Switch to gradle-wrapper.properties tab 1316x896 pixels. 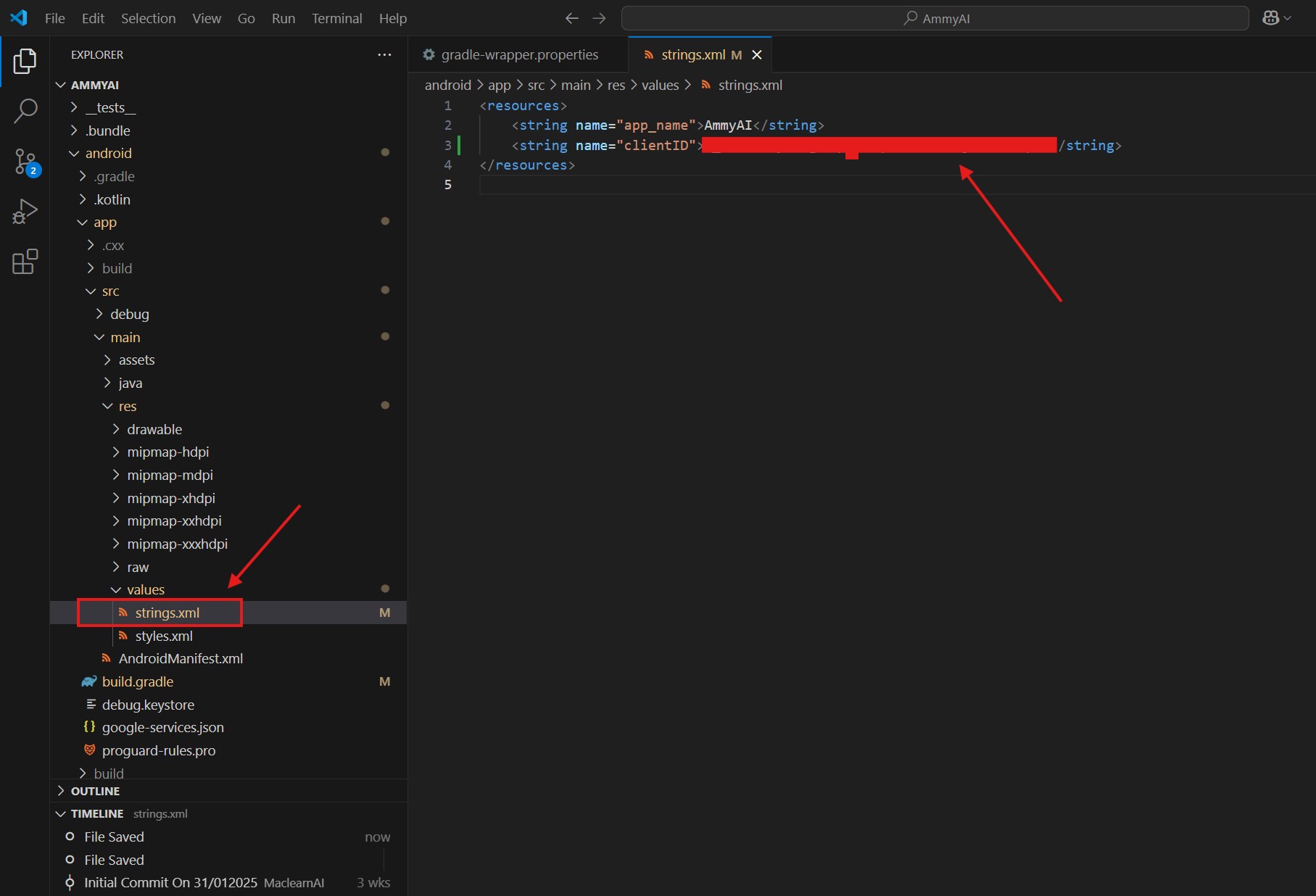[519, 55]
